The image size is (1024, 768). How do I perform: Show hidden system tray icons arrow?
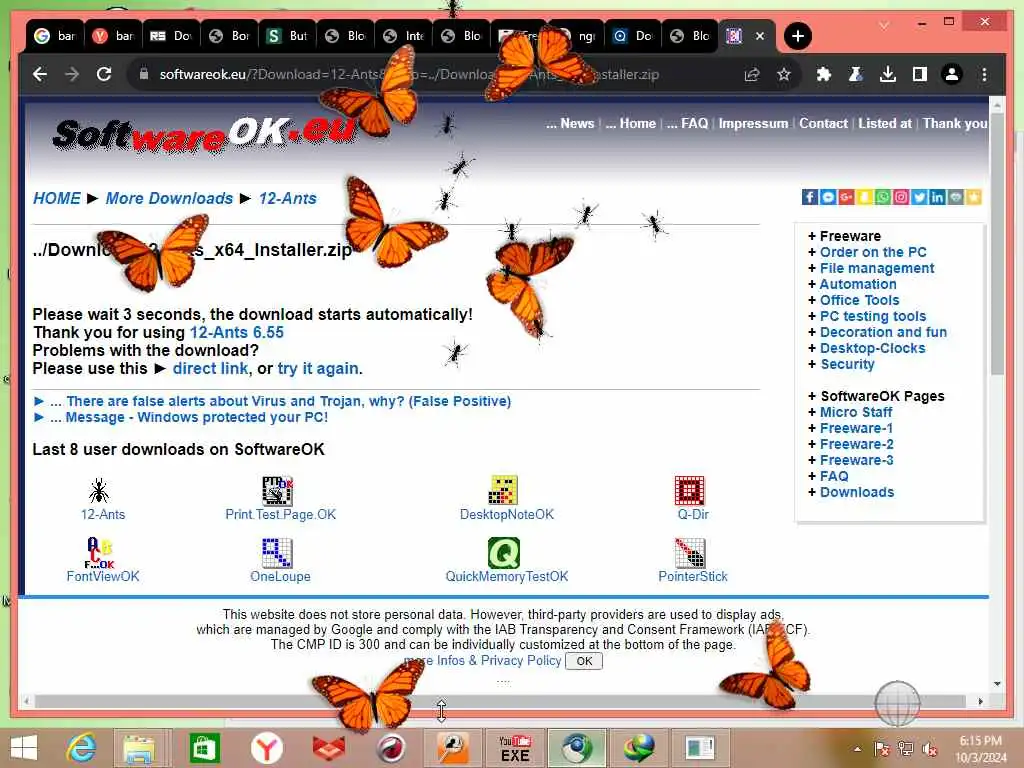pyautogui.click(x=857, y=748)
